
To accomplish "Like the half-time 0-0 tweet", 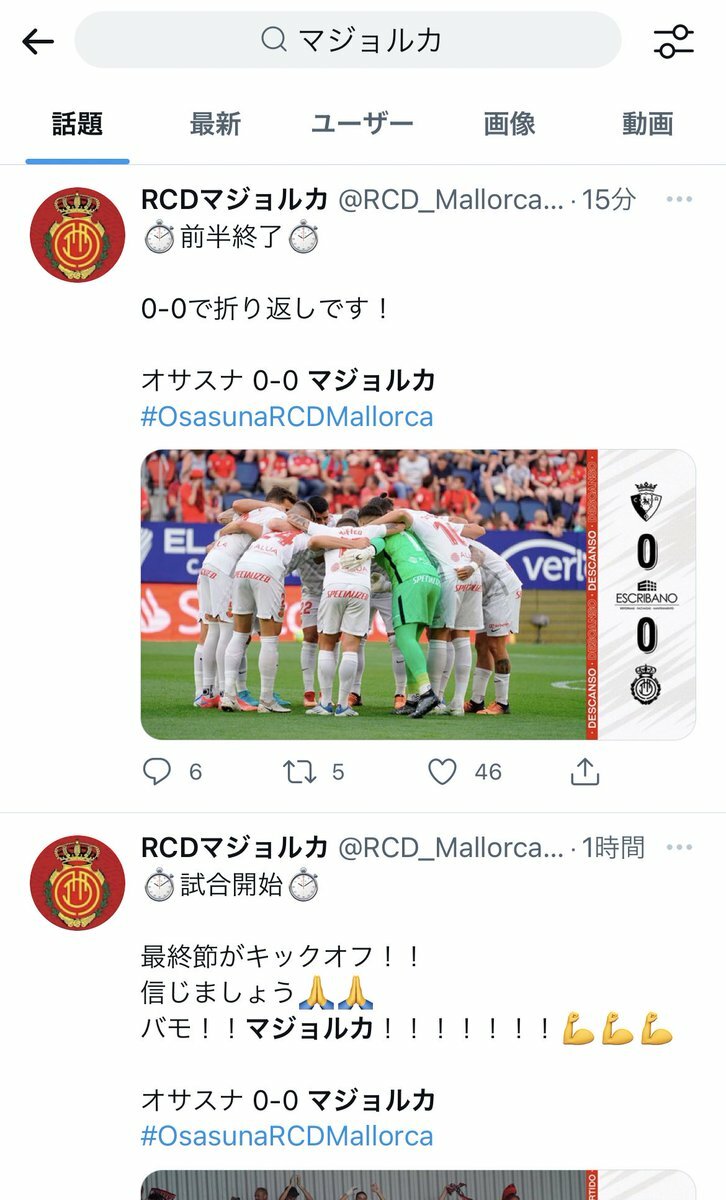I will [442, 772].
